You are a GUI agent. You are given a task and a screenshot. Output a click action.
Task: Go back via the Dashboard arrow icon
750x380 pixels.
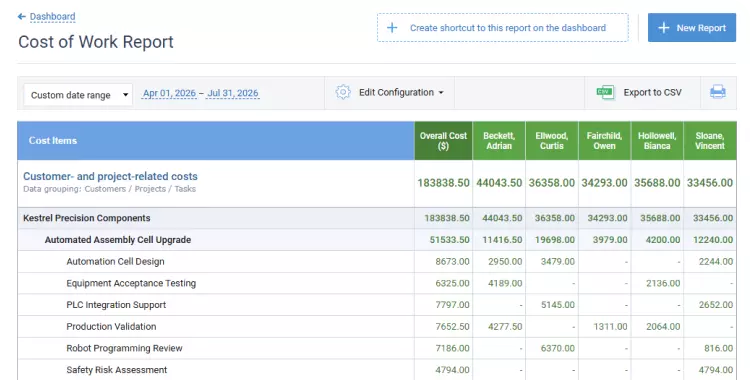pyautogui.click(x=22, y=17)
